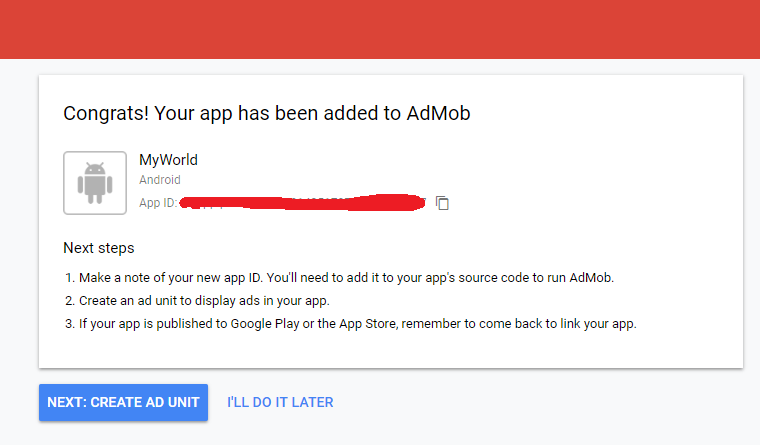Click the Next steps heading
Viewport: 760px width, 445px height.
99,248
